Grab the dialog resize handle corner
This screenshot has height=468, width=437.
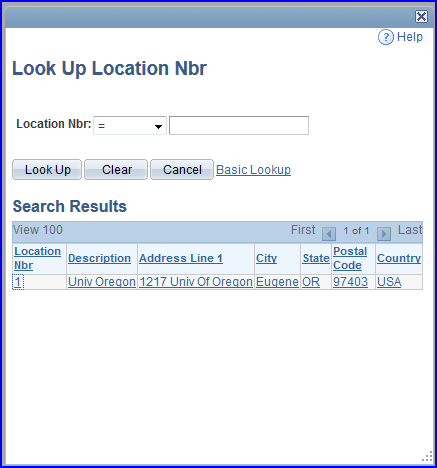[427, 457]
